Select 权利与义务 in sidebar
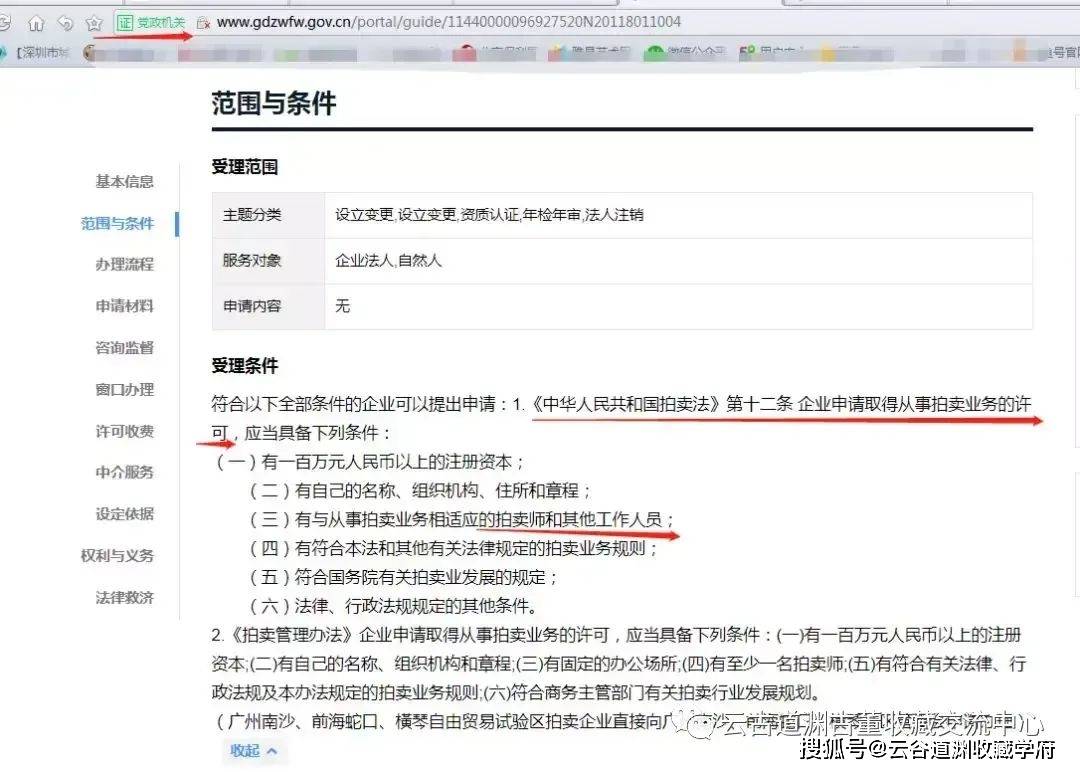Screen dimensions: 1080x772 (x=117, y=556)
